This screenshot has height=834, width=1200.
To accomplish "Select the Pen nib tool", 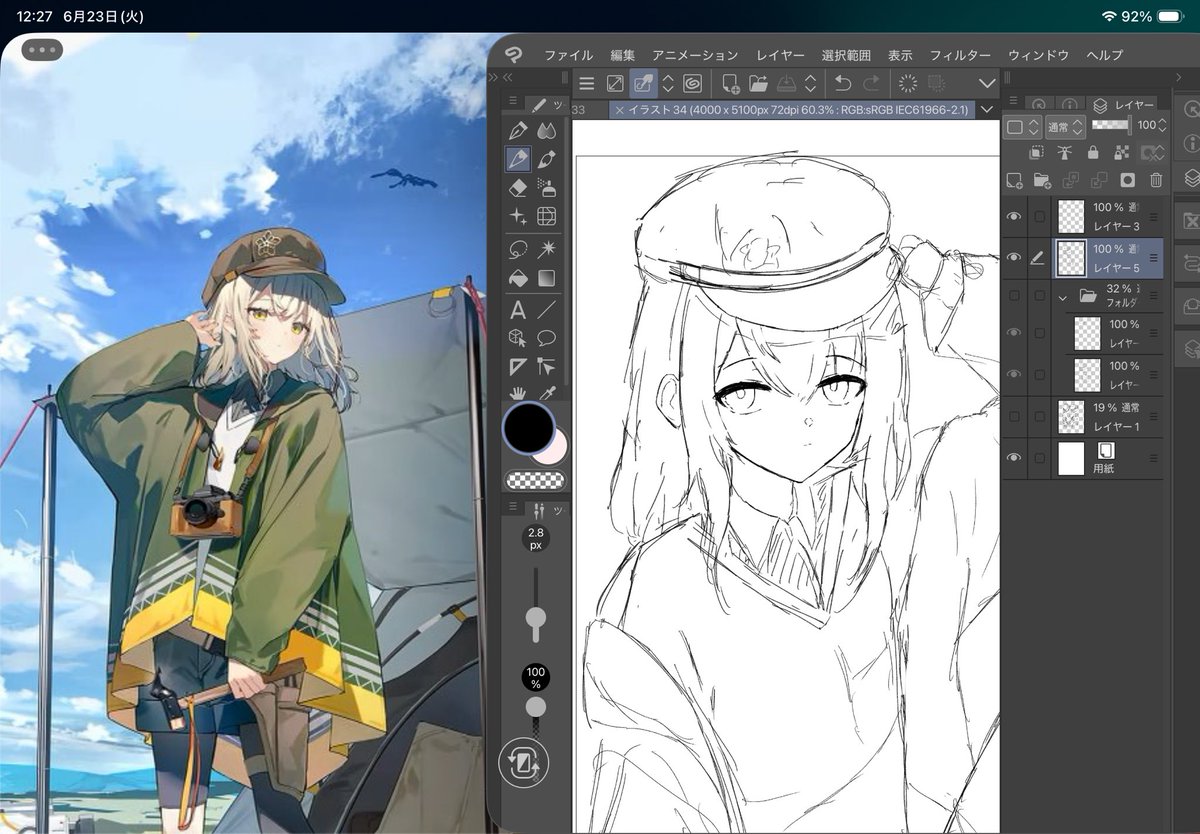I will click(x=518, y=130).
